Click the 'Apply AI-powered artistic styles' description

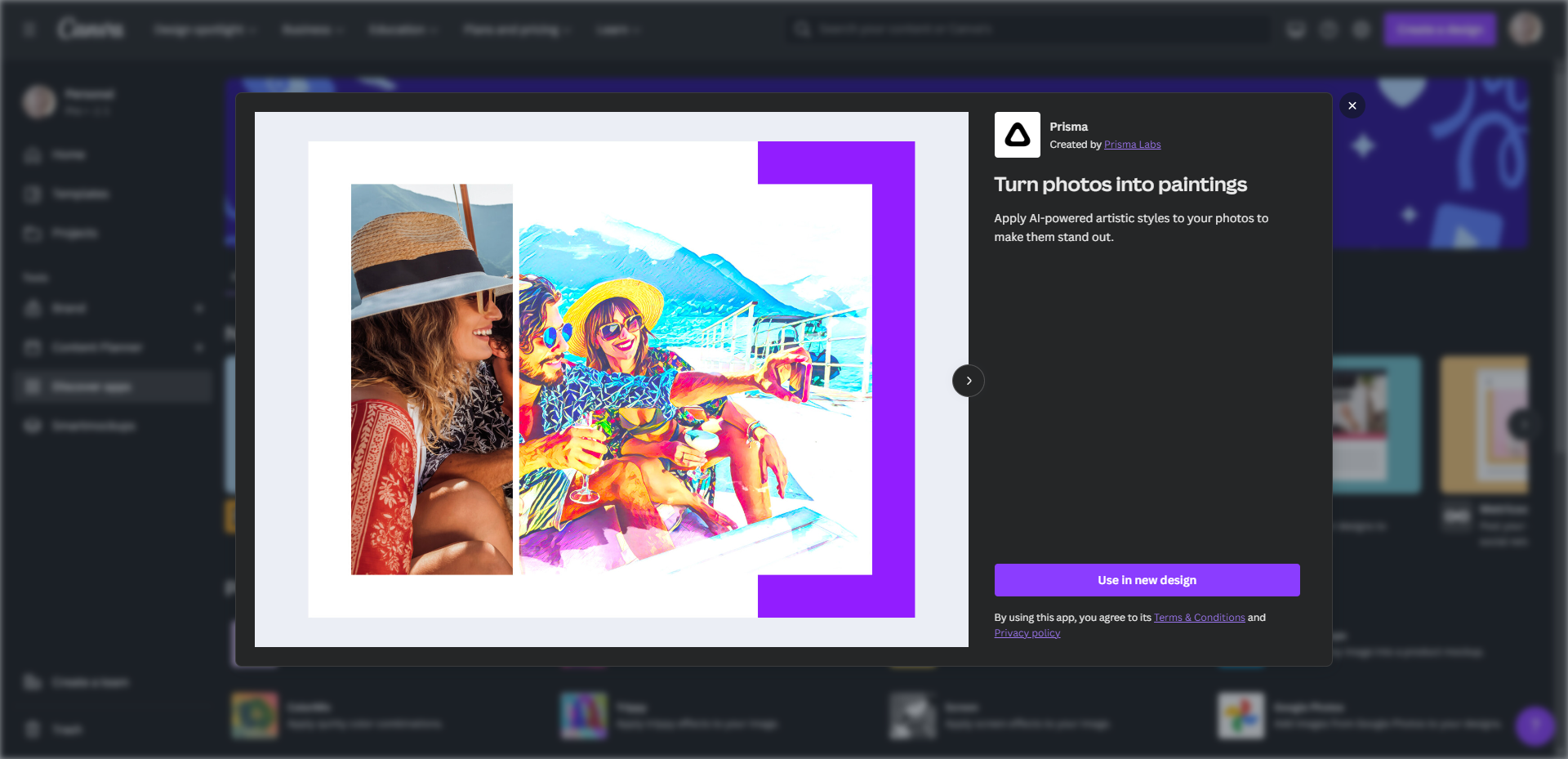click(x=1131, y=227)
